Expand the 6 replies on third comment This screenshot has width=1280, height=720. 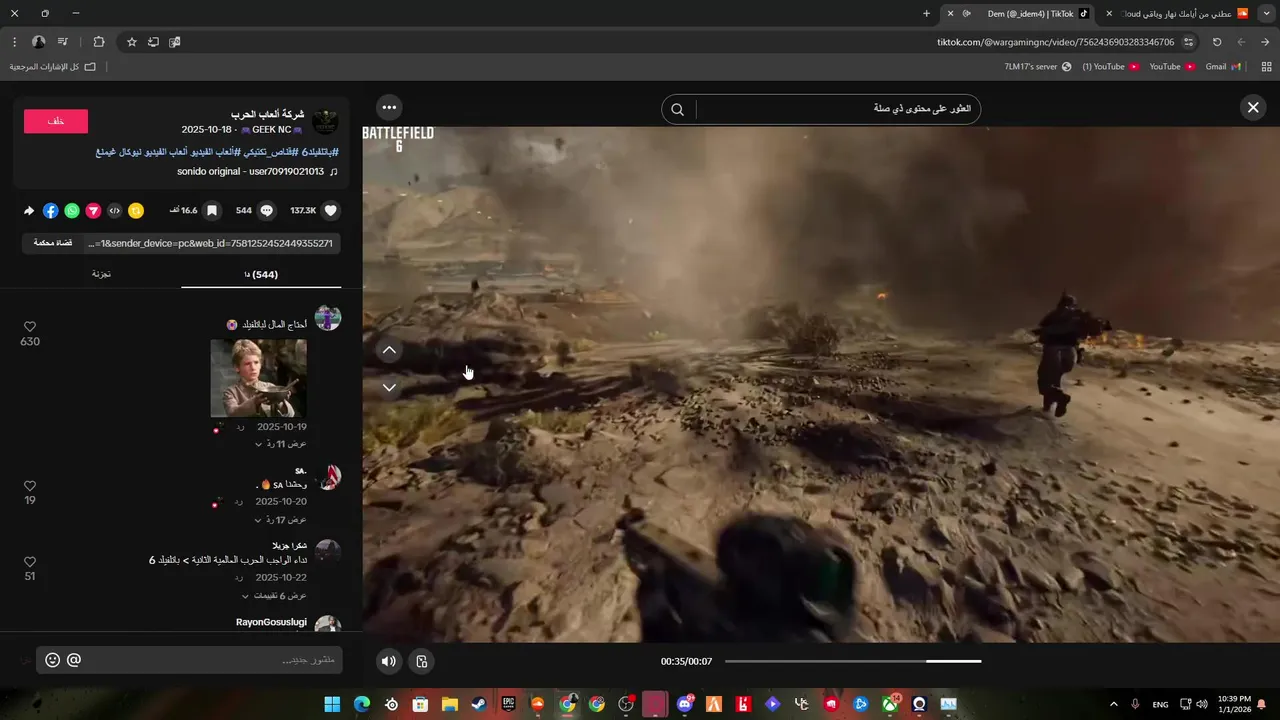click(274, 596)
